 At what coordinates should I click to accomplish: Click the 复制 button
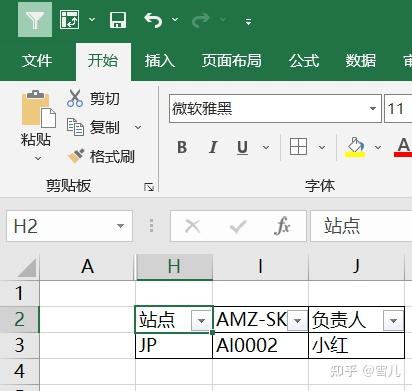click(x=93, y=127)
